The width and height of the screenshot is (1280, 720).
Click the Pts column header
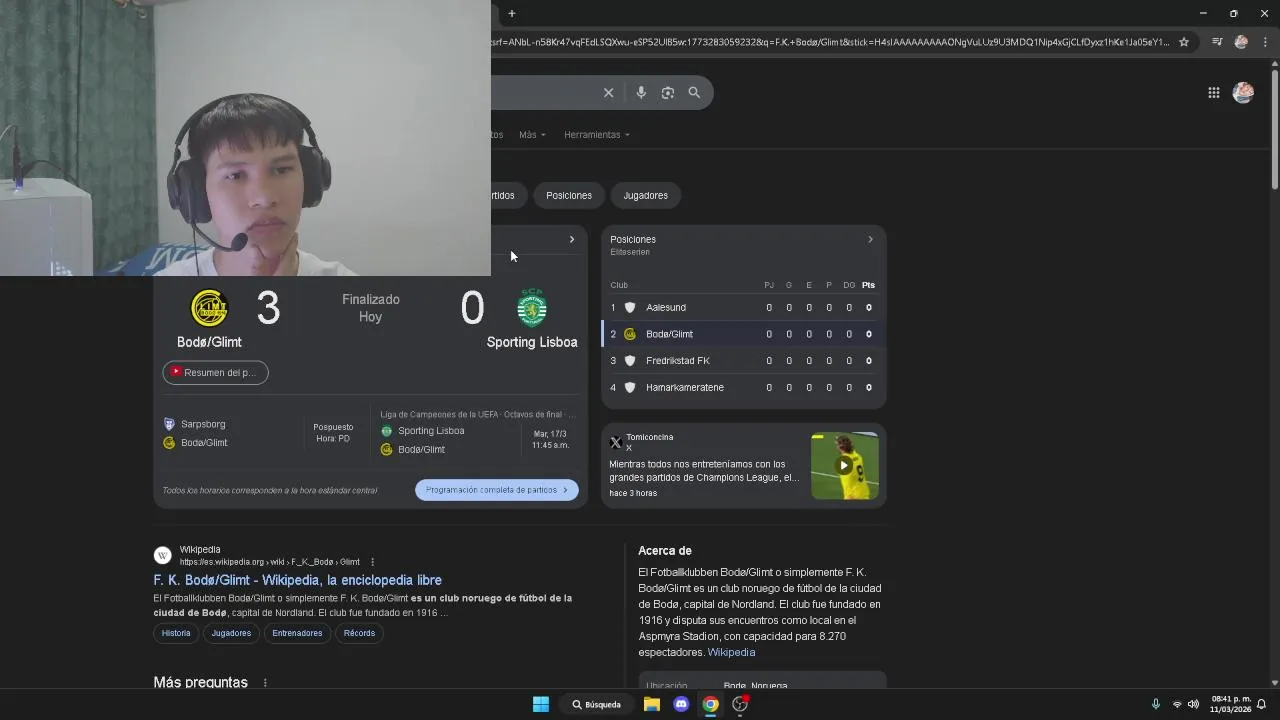click(868, 285)
